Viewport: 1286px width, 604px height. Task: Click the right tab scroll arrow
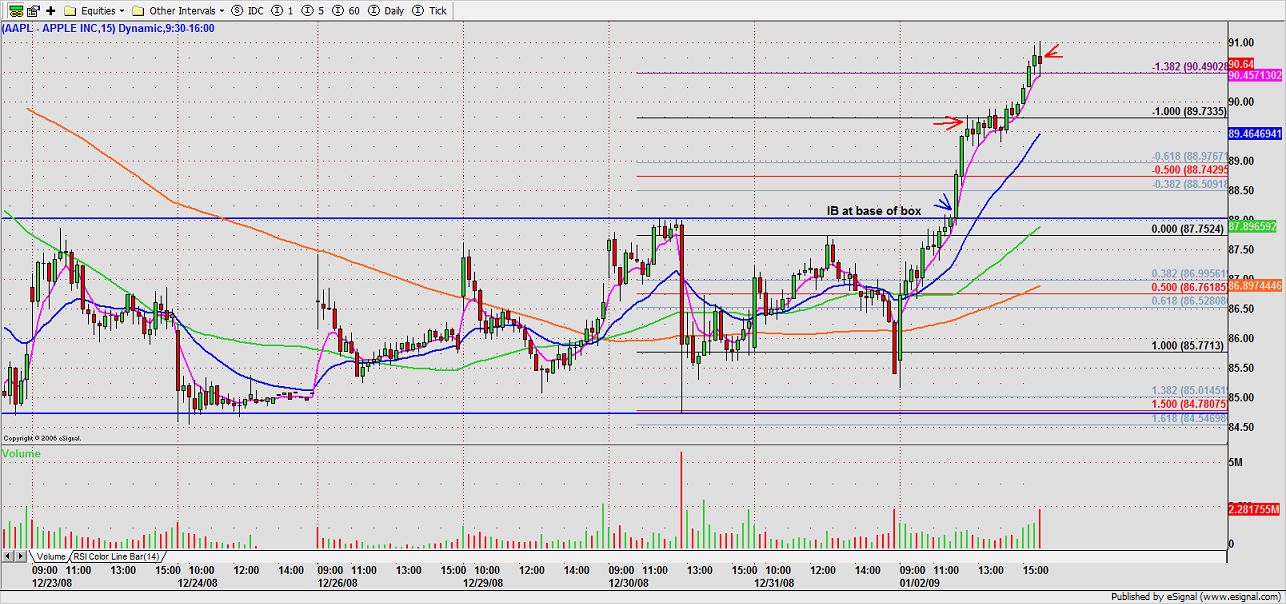(x=19, y=555)
